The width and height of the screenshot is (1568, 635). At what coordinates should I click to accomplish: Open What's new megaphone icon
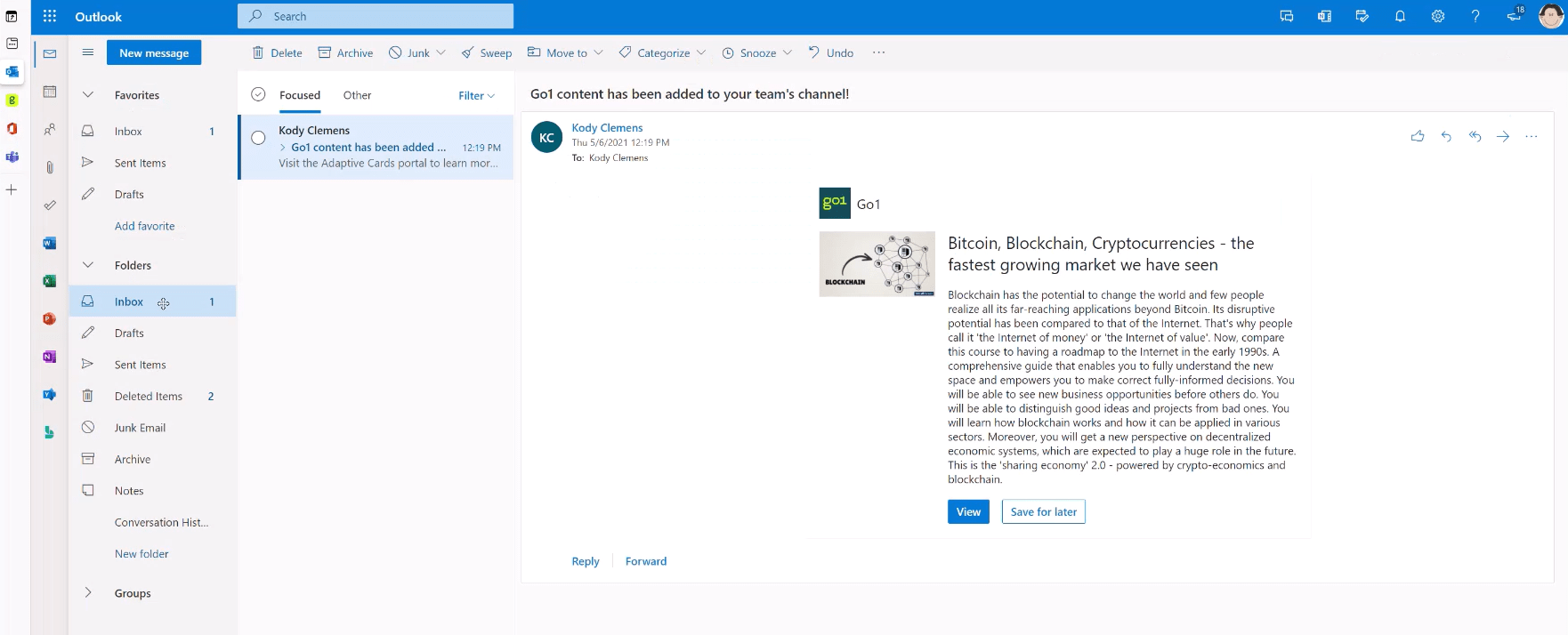pyautogui.click(x=1515, y=15)
